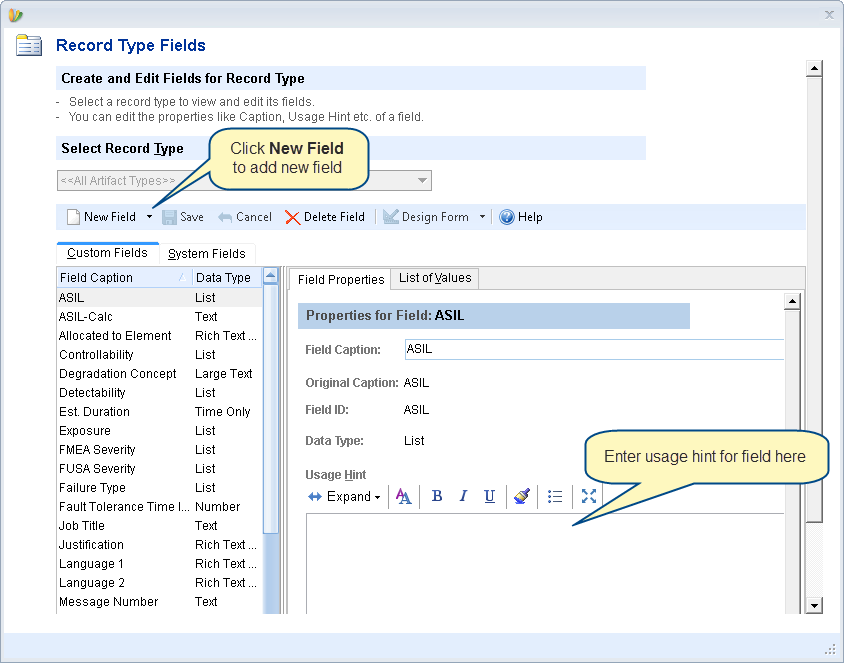Screen dimensions: 844x663
Task: Select the Controllability field row
Action: click(x=159, y=355)
